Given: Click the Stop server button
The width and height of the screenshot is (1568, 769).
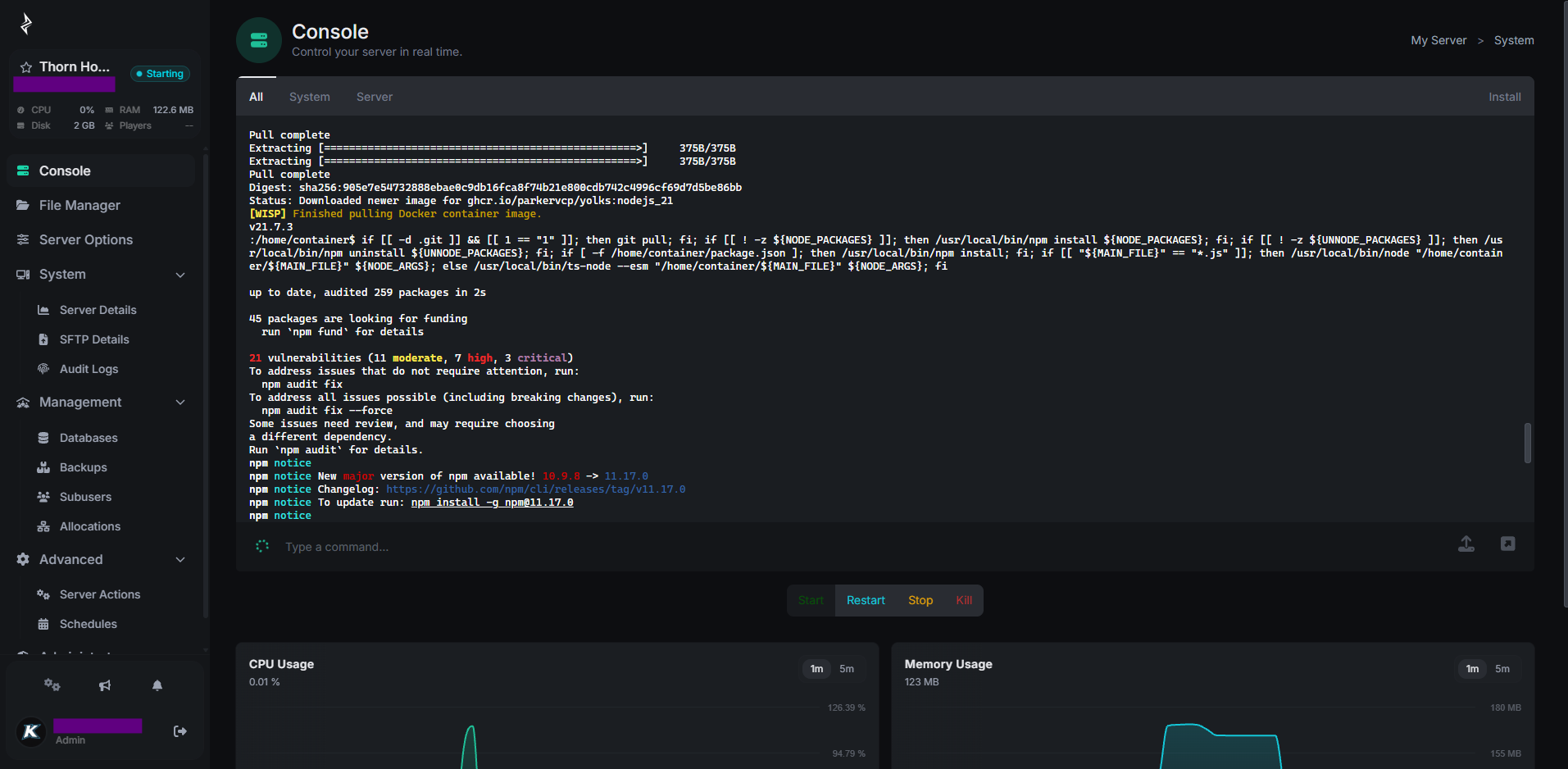Looking at the screenshot, I should 920,600.
